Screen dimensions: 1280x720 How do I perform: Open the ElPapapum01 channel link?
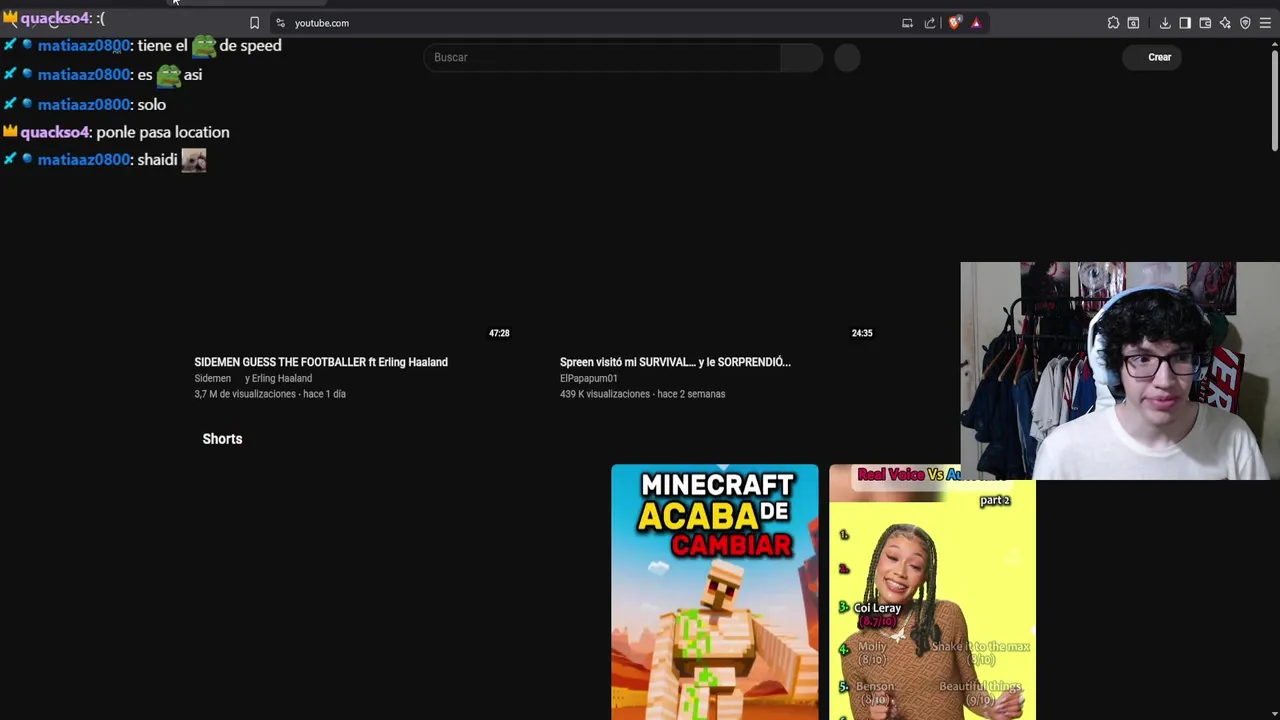click(x=589, y=378)
